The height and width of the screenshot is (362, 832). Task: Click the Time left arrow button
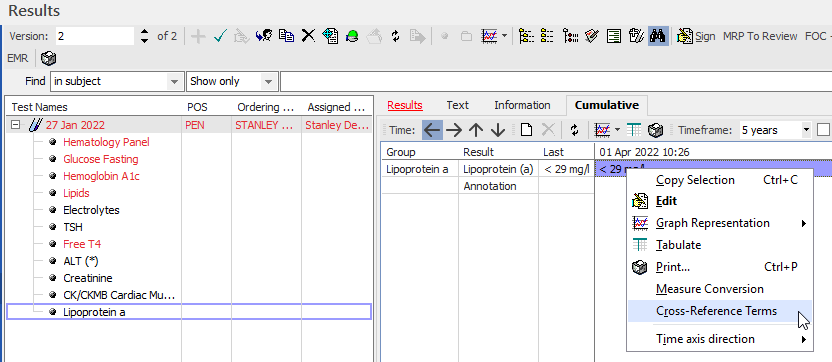432,130
